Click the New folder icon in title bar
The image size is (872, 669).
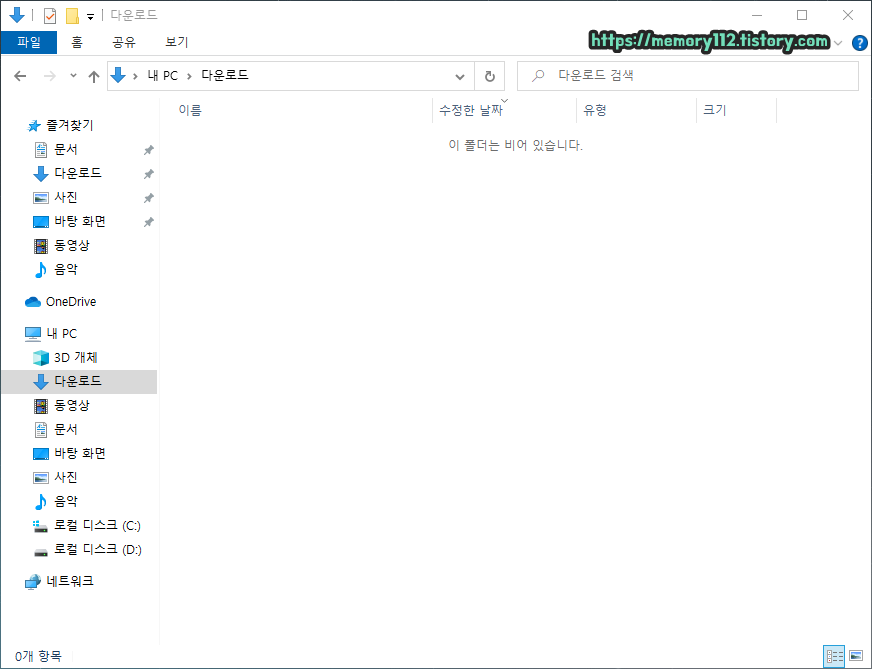coord(72,16)
